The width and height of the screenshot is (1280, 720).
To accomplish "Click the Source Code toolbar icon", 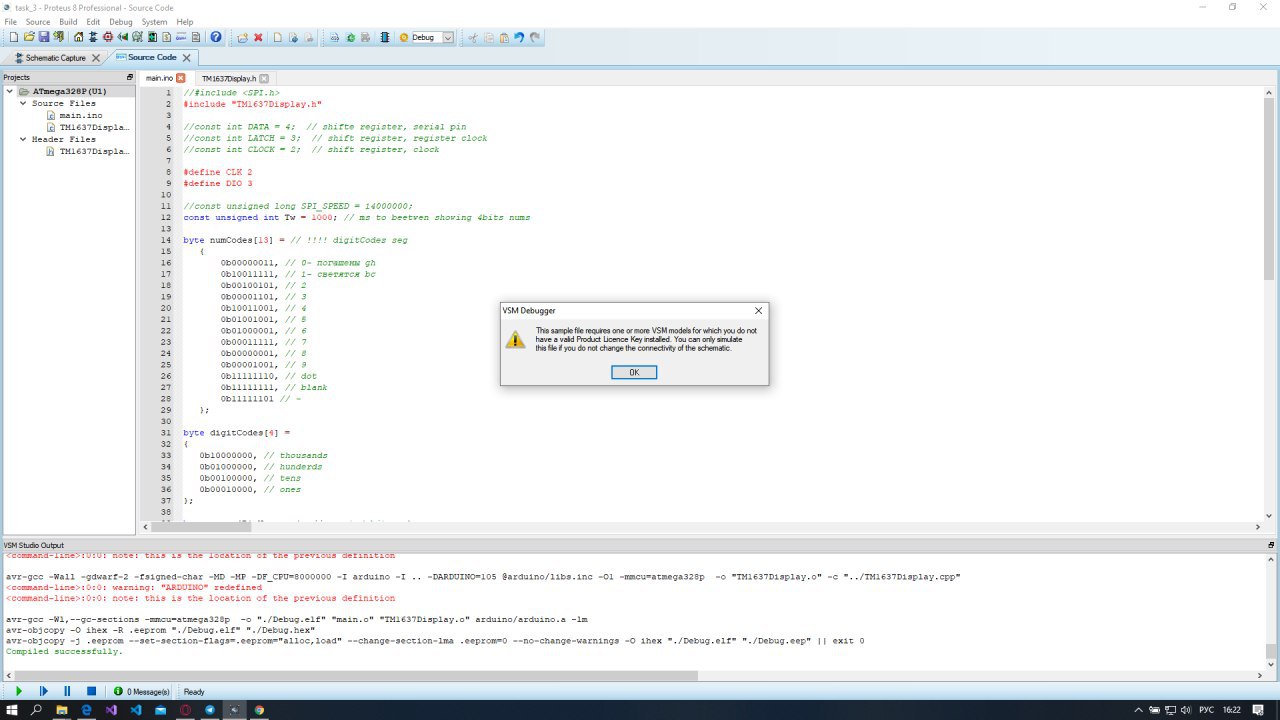I will tap(181, 37).
